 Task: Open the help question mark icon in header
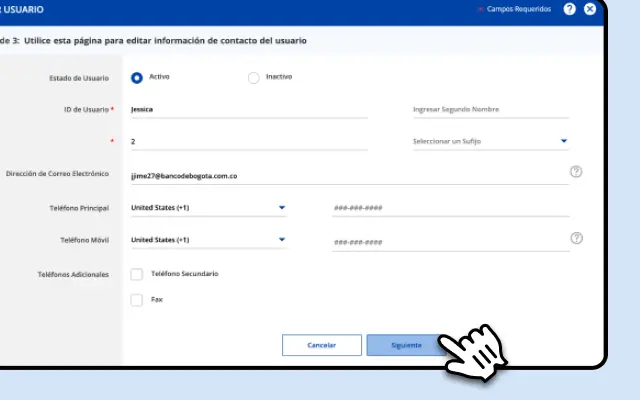[x=569, y=9]
